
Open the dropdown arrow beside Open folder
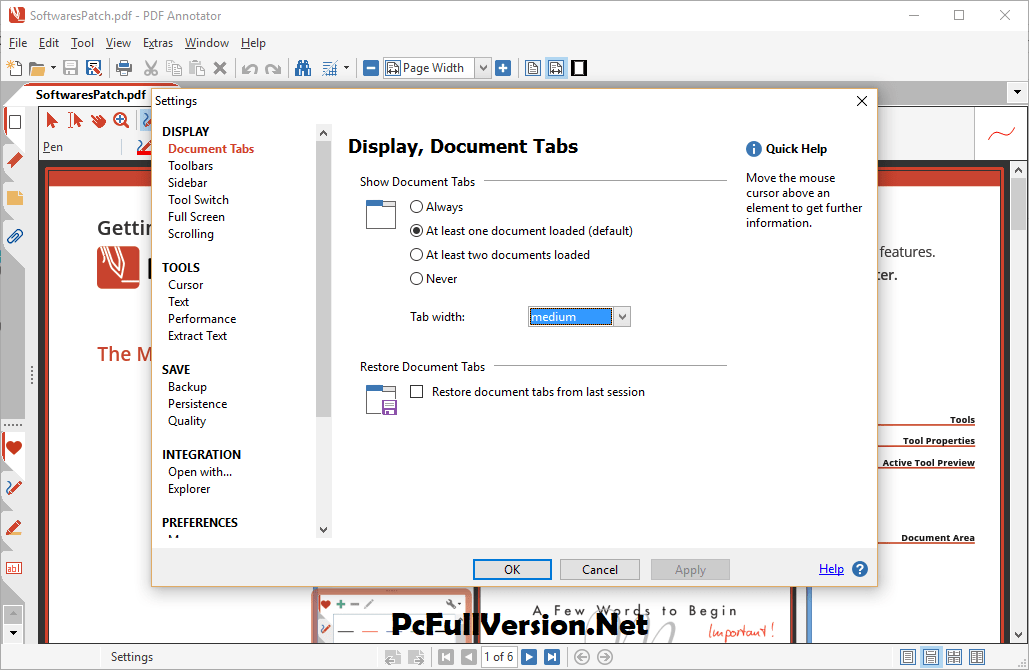tap(53, 68)
